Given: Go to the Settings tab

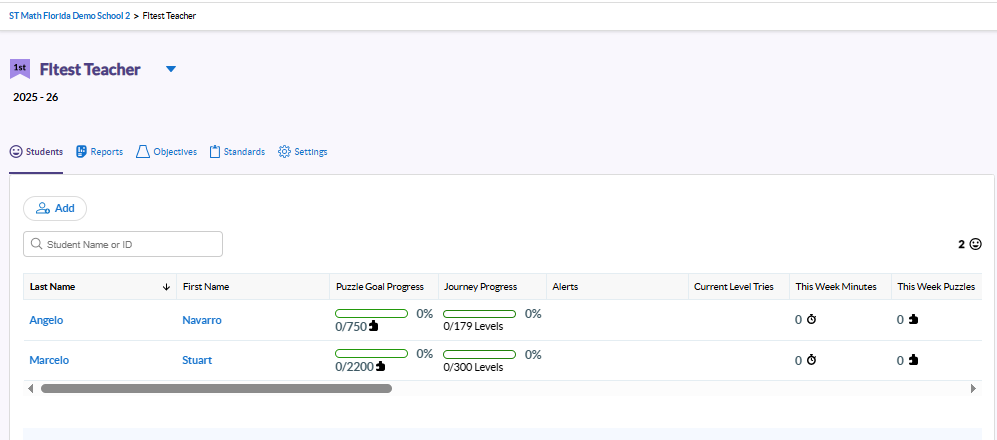Looking at the screenshot, I should coord(303,152).
